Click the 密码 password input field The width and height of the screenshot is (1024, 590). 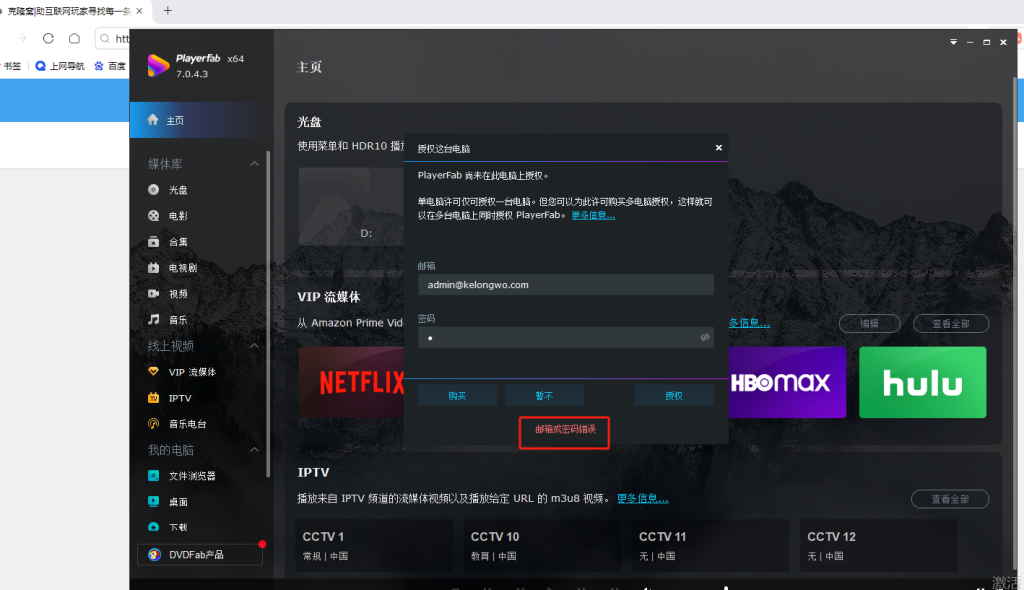(x=566, y=337)
